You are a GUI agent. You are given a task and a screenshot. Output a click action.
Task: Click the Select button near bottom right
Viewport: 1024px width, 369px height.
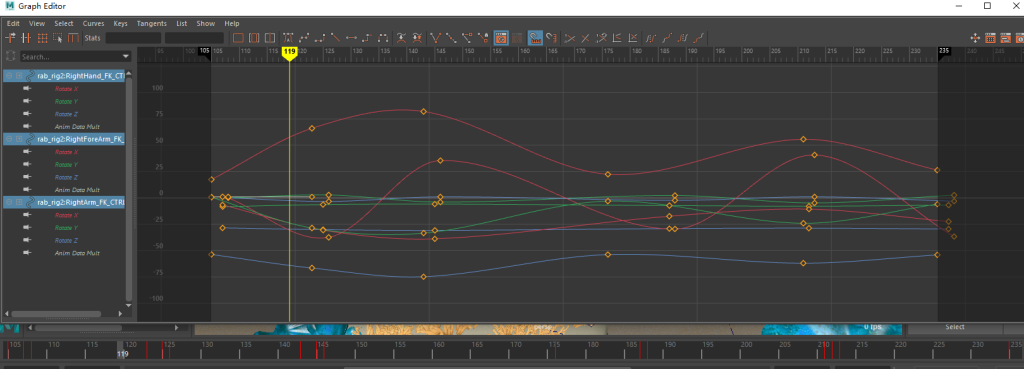tap(955, 327)
